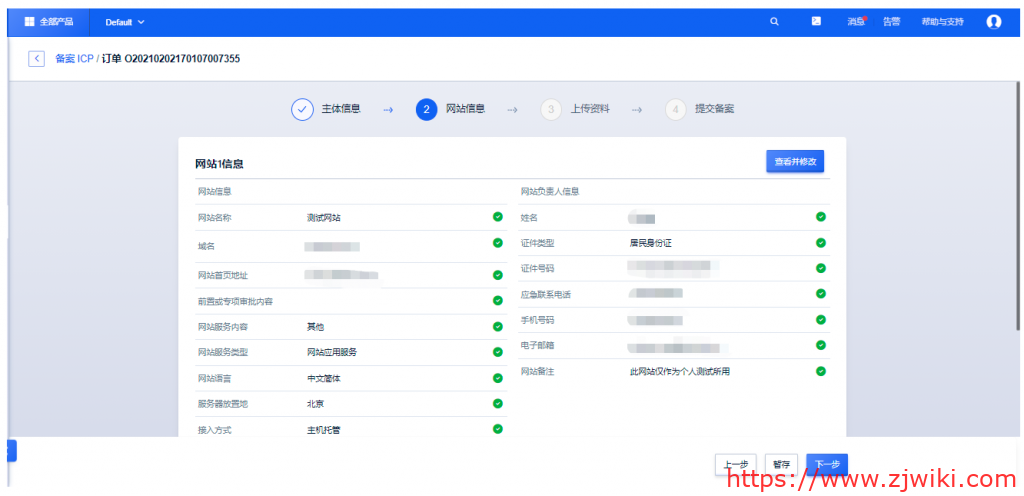
Task: Open the 全部产品 grid menu
Action: 48,22
